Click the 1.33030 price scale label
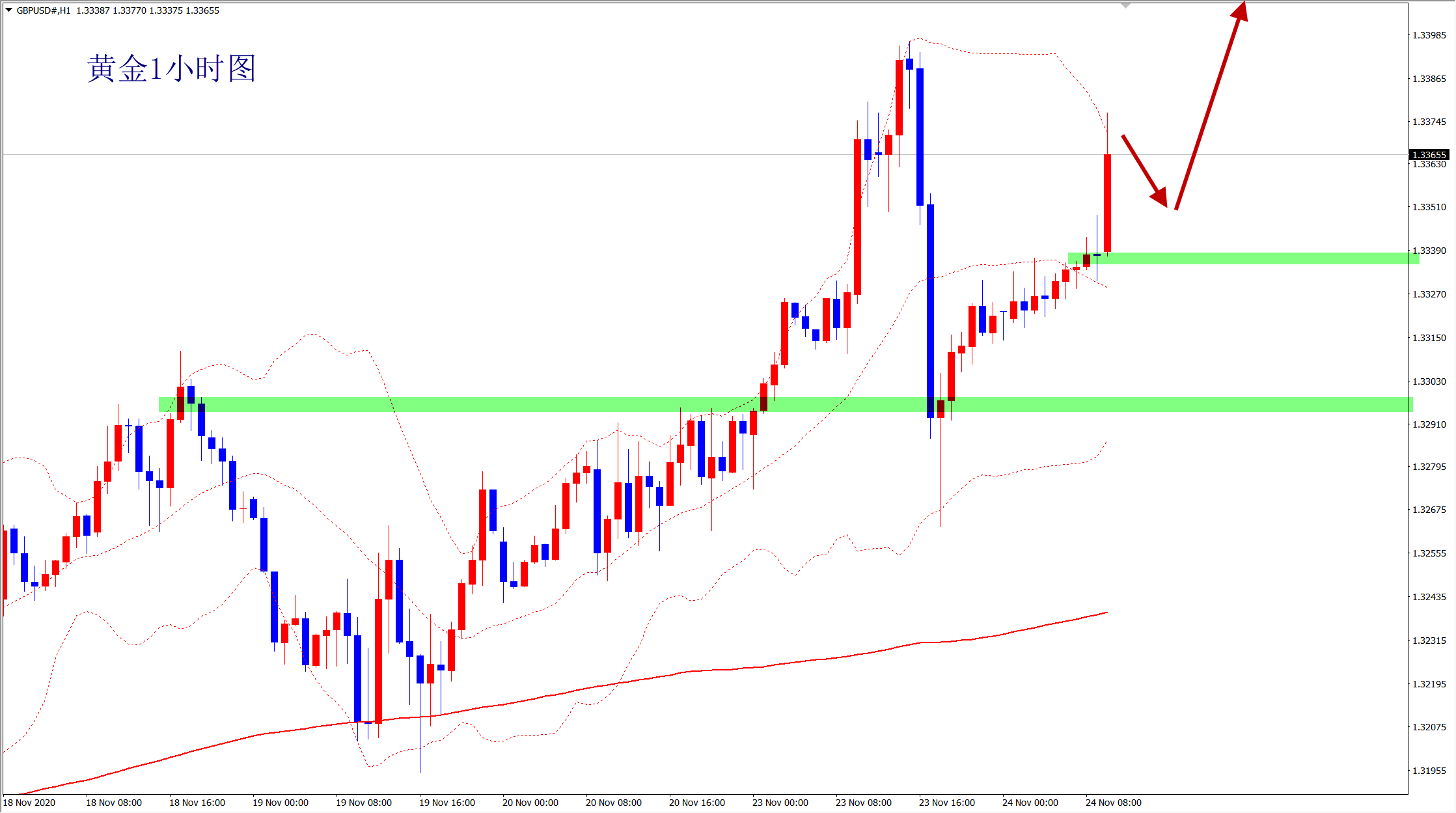This screenshot has height=813, width=1456. pos(1429,381)
